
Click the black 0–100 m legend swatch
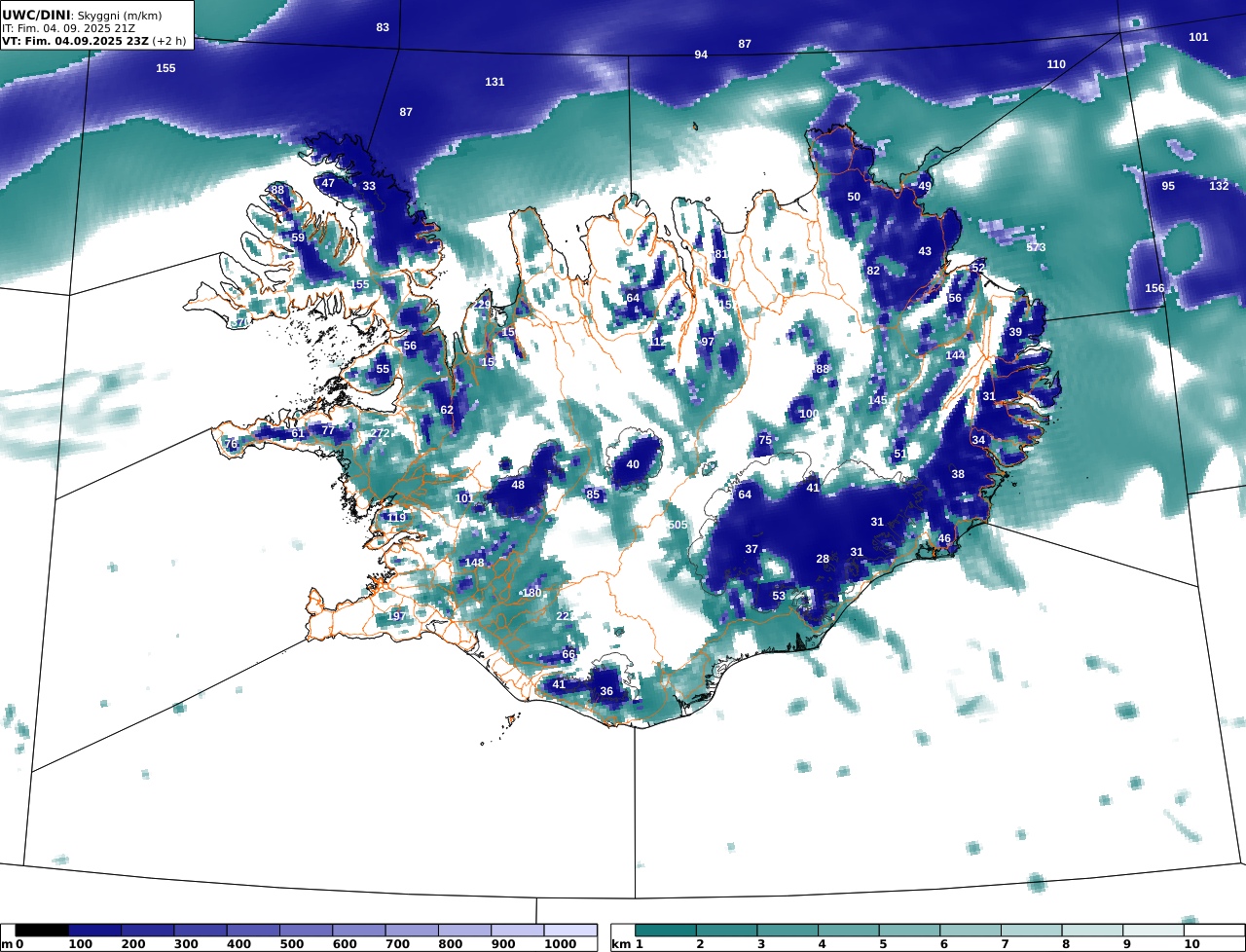point(42,931)
